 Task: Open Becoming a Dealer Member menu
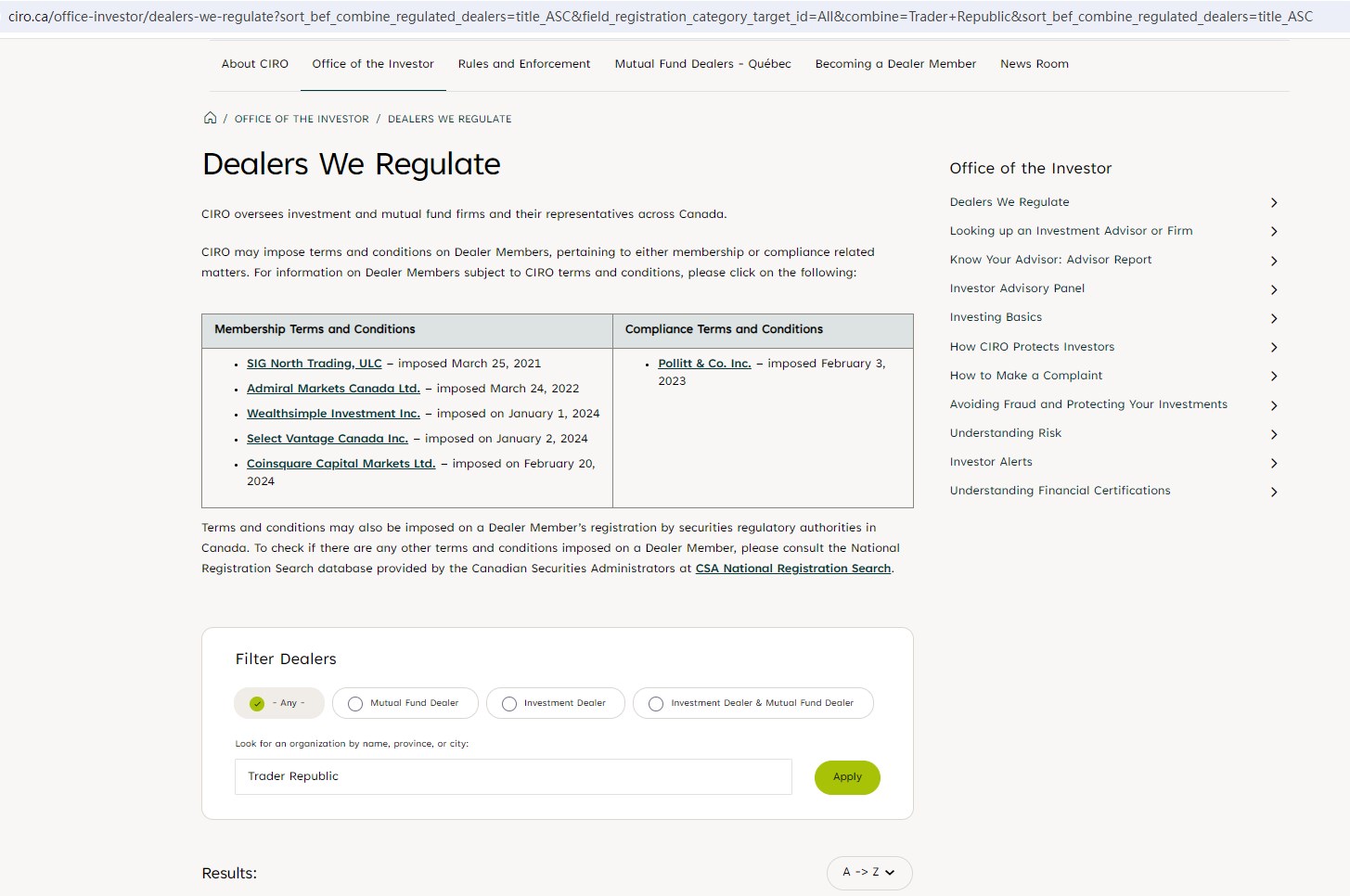pos(895,64)
